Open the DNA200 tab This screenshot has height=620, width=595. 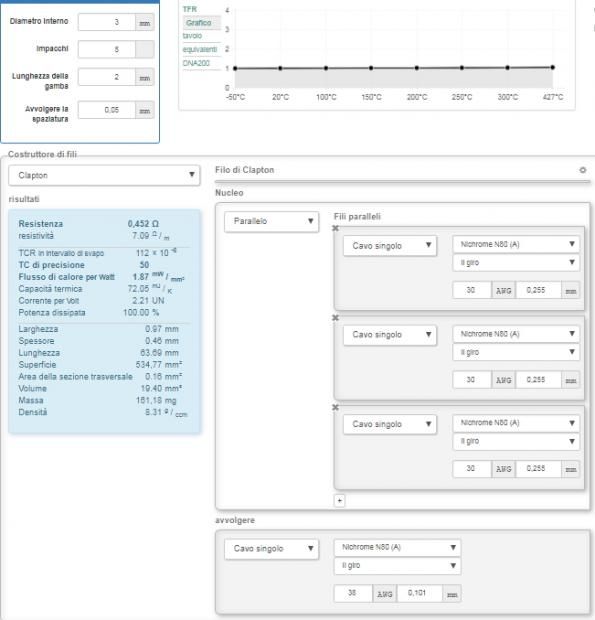[x=196, y=63]
